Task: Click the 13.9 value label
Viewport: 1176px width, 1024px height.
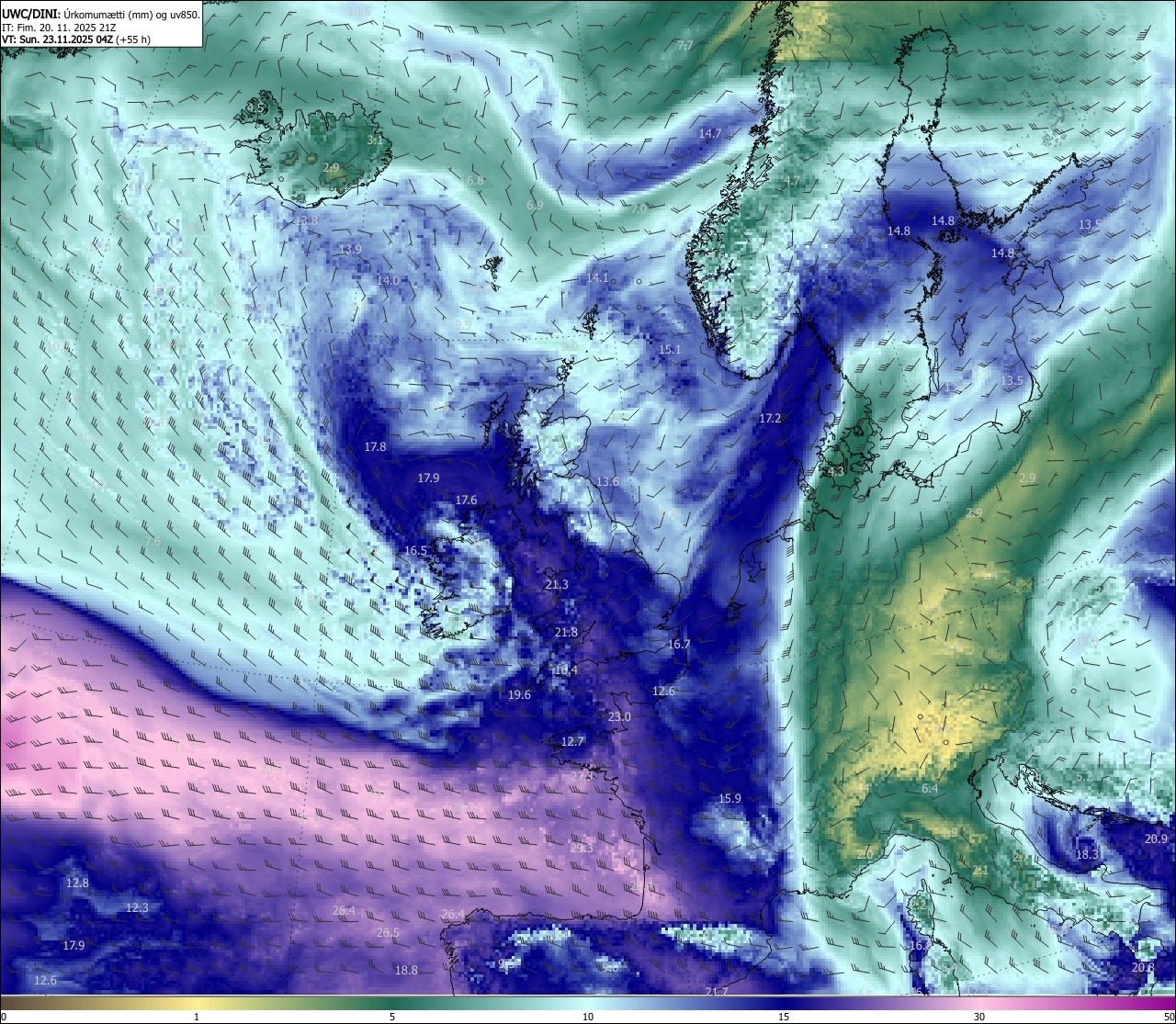Action: [x=350, y=250]
